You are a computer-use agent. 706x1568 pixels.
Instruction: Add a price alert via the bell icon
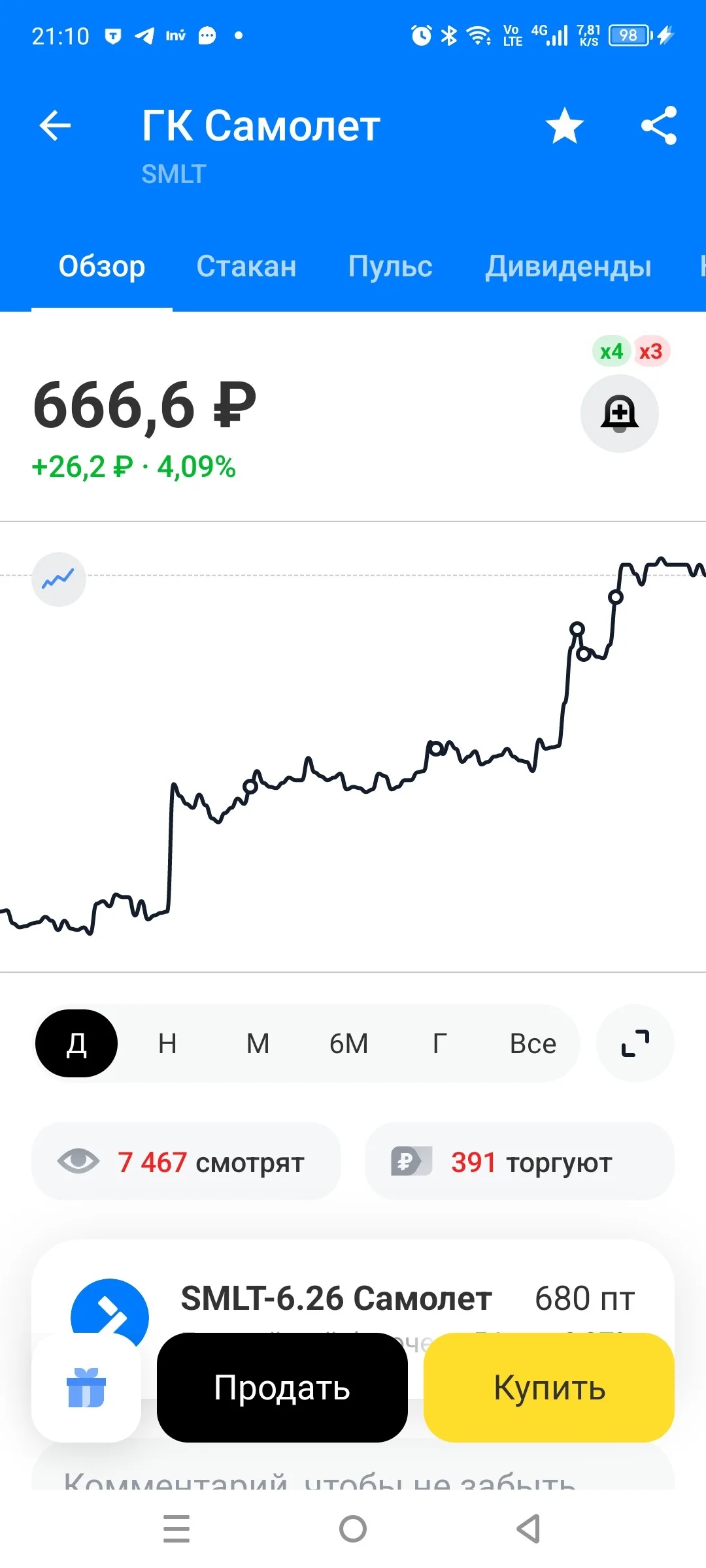click(620, 413)
